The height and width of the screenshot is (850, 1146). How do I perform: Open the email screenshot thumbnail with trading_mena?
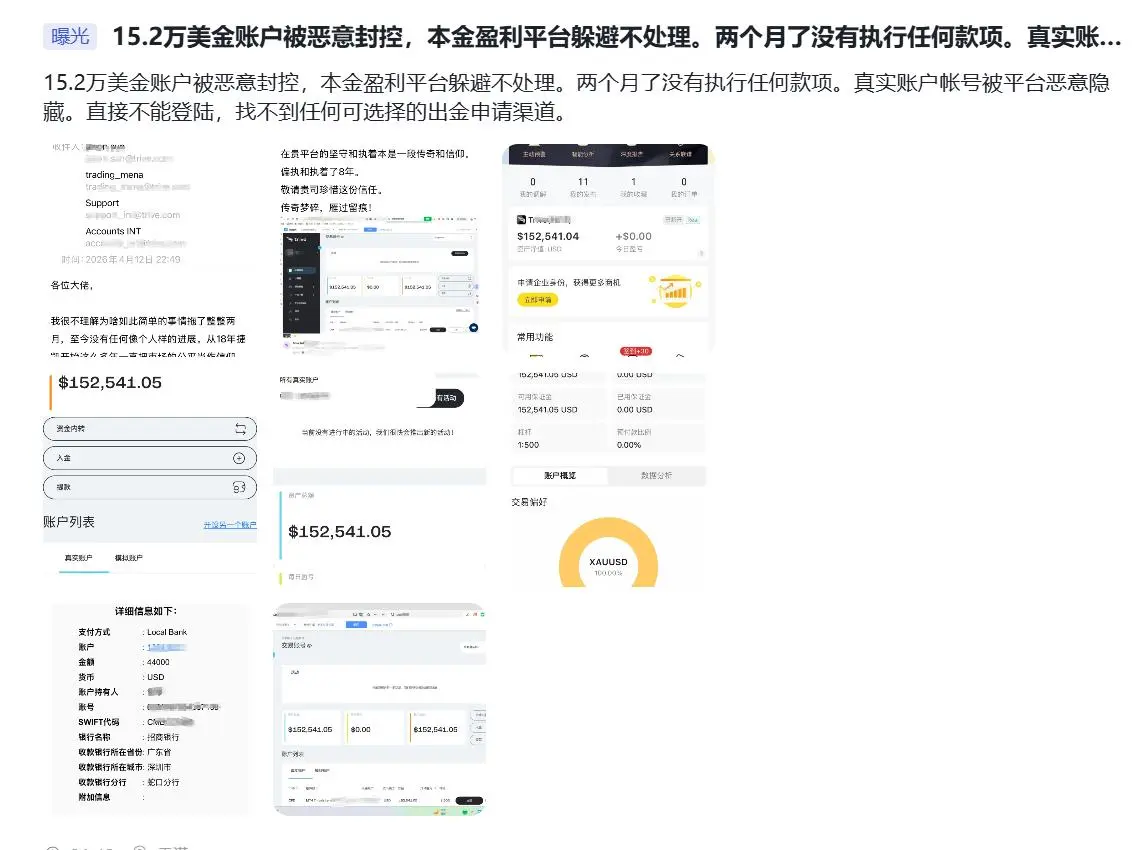[x=150, y=249]
